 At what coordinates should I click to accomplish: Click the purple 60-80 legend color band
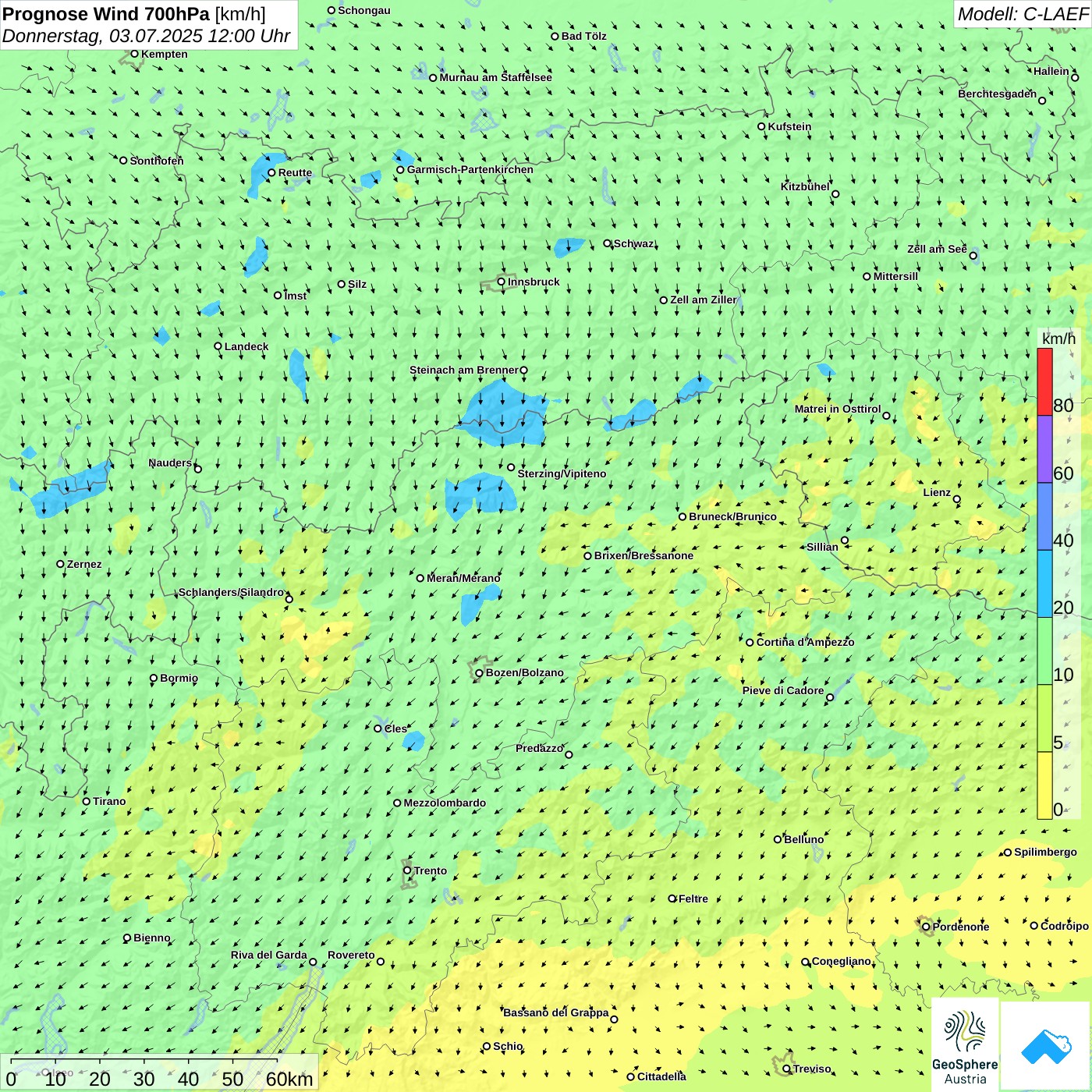(x=1044, y=449)
